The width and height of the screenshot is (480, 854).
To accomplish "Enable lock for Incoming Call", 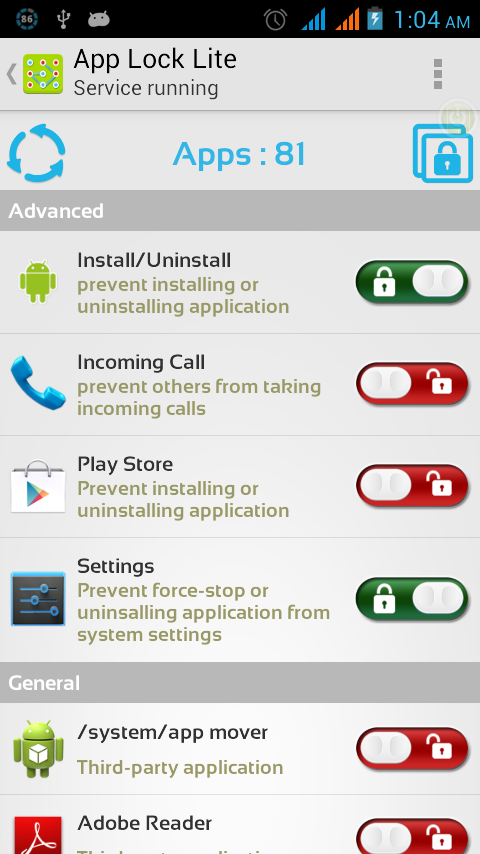I will (412, 383).
